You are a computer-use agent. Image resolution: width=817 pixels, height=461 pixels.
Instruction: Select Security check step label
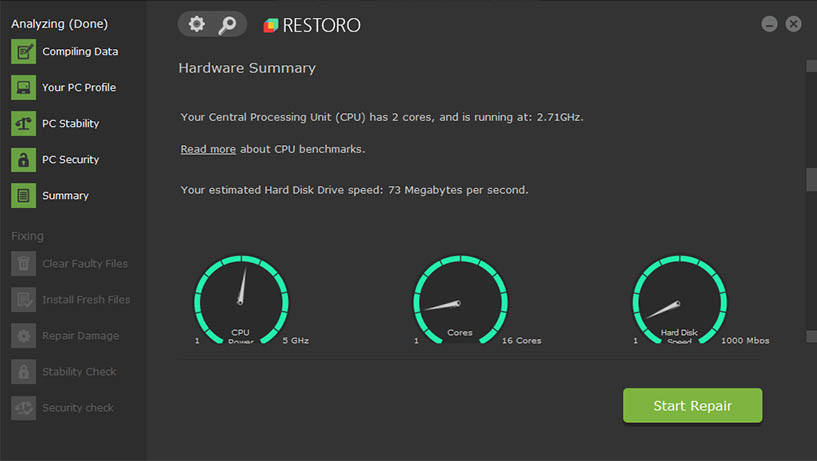78,407
